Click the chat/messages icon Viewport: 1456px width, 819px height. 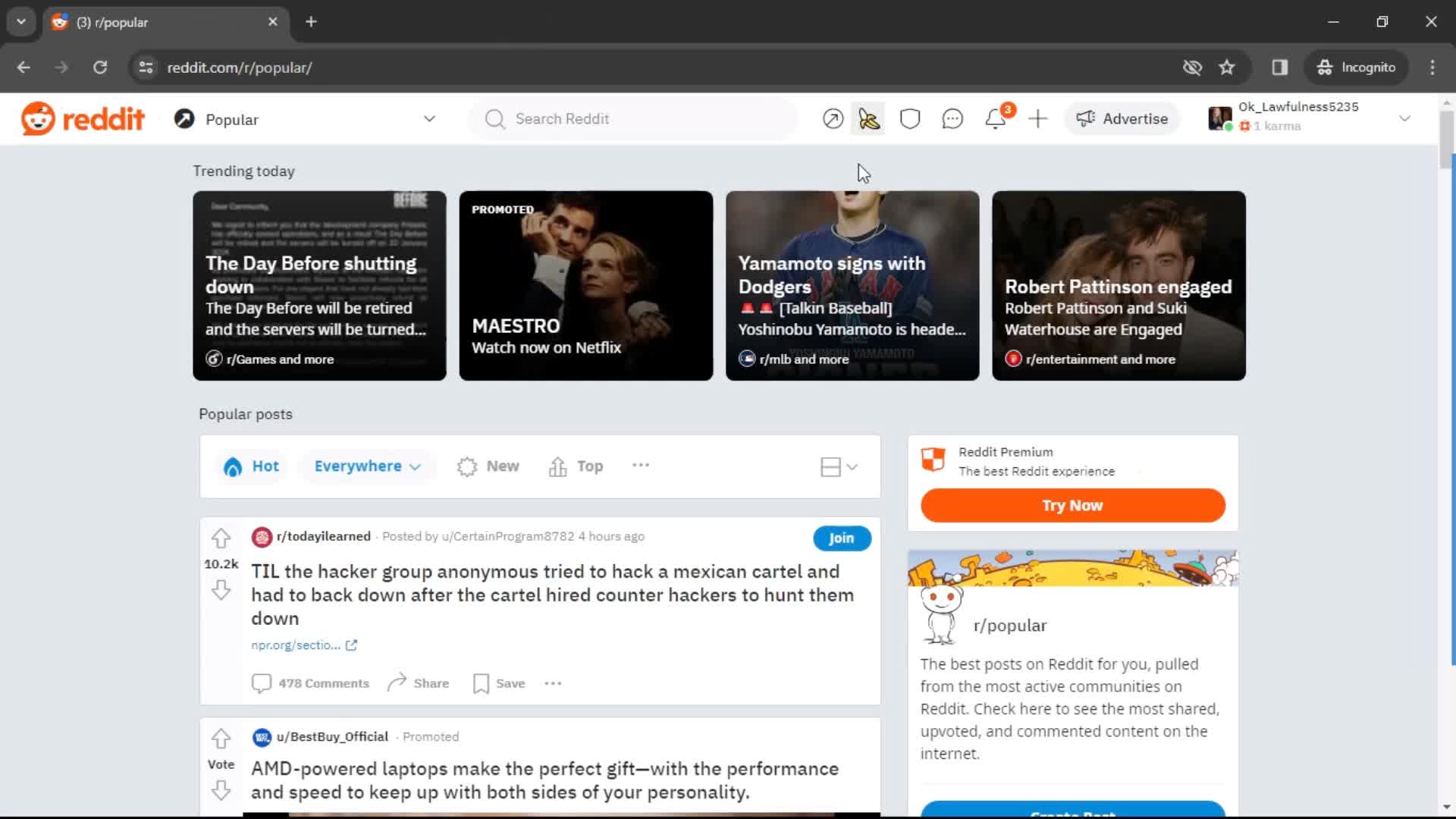click(952, 119)
